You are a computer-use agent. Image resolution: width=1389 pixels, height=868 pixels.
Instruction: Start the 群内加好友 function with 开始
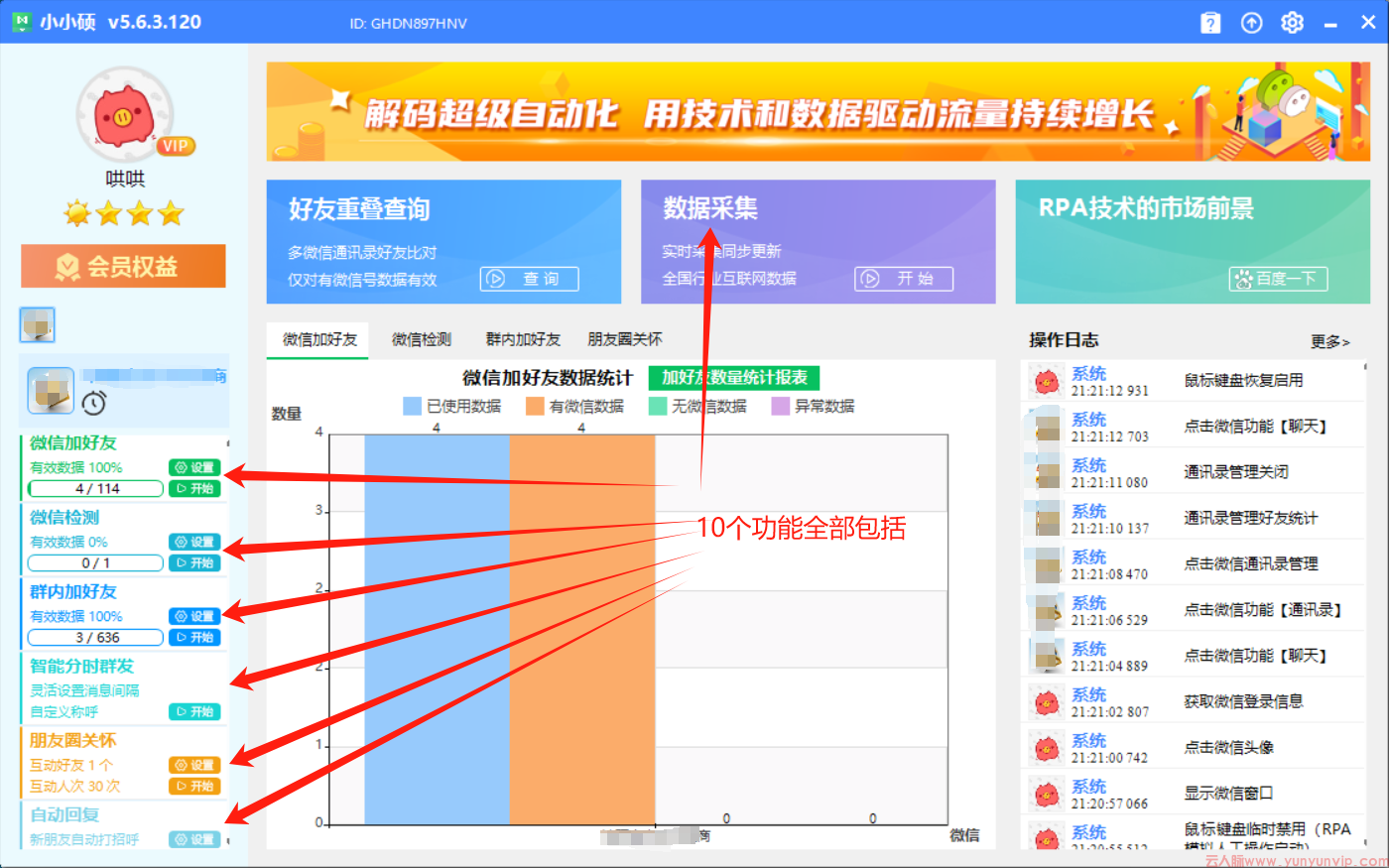coord(194,637)
